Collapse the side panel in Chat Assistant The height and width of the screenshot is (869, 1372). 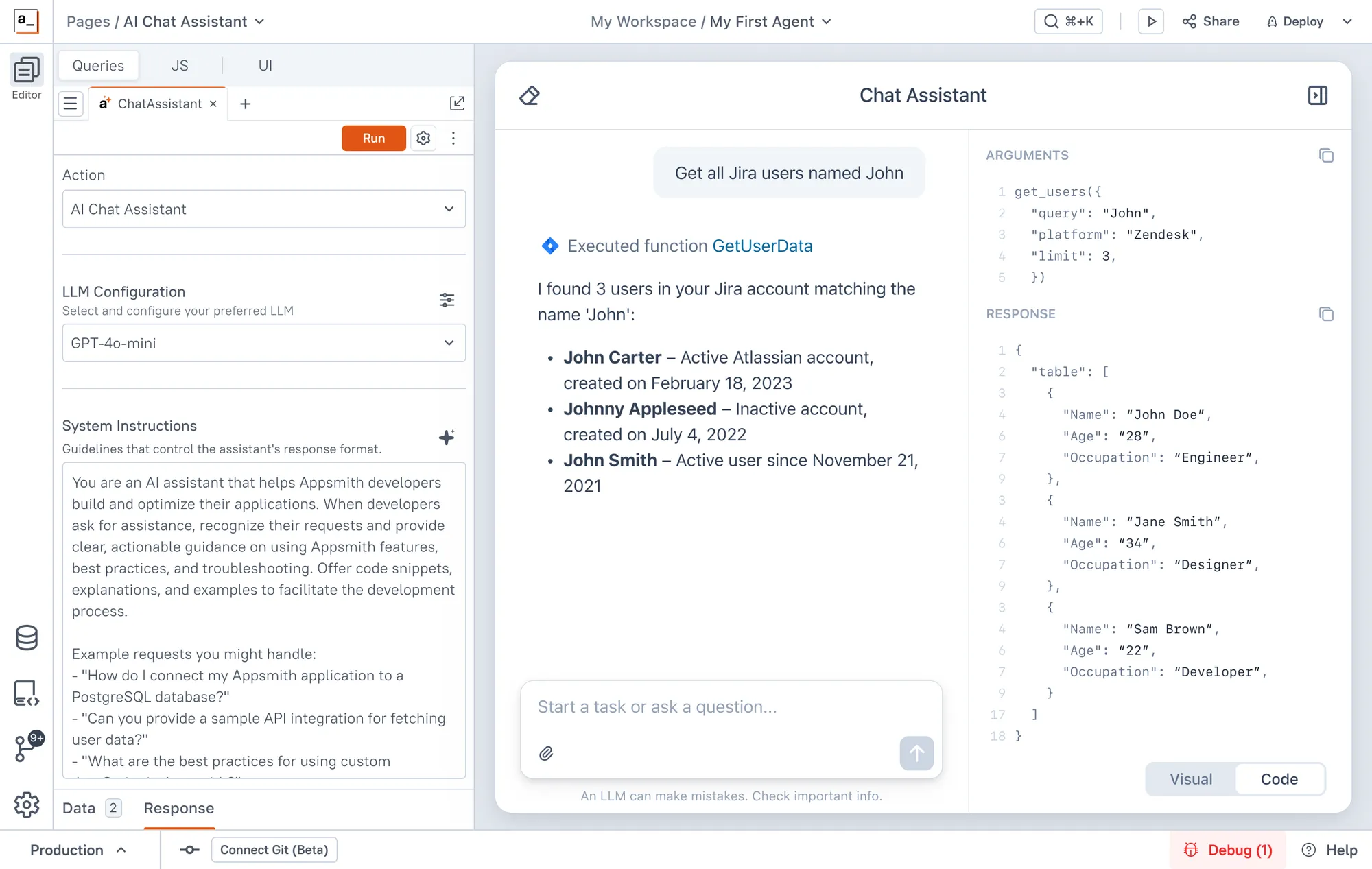[1317, 95]
